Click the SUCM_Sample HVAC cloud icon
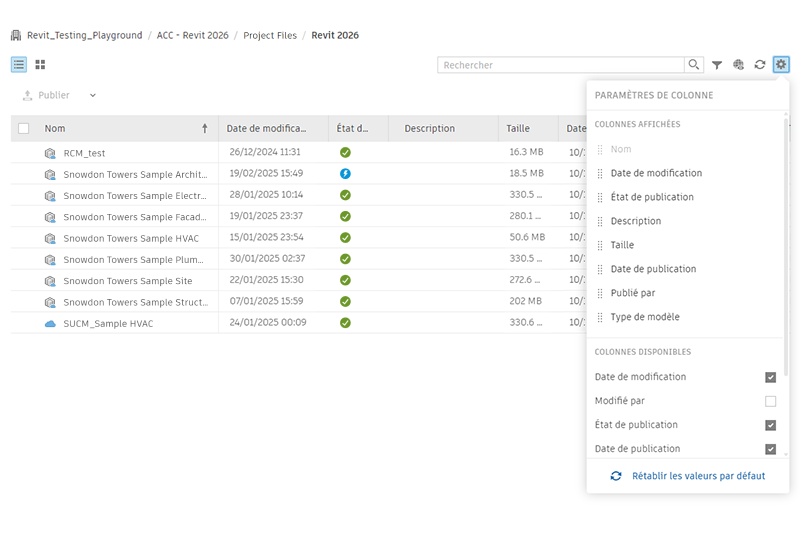 pyautogui.click(x=50, y=324)
